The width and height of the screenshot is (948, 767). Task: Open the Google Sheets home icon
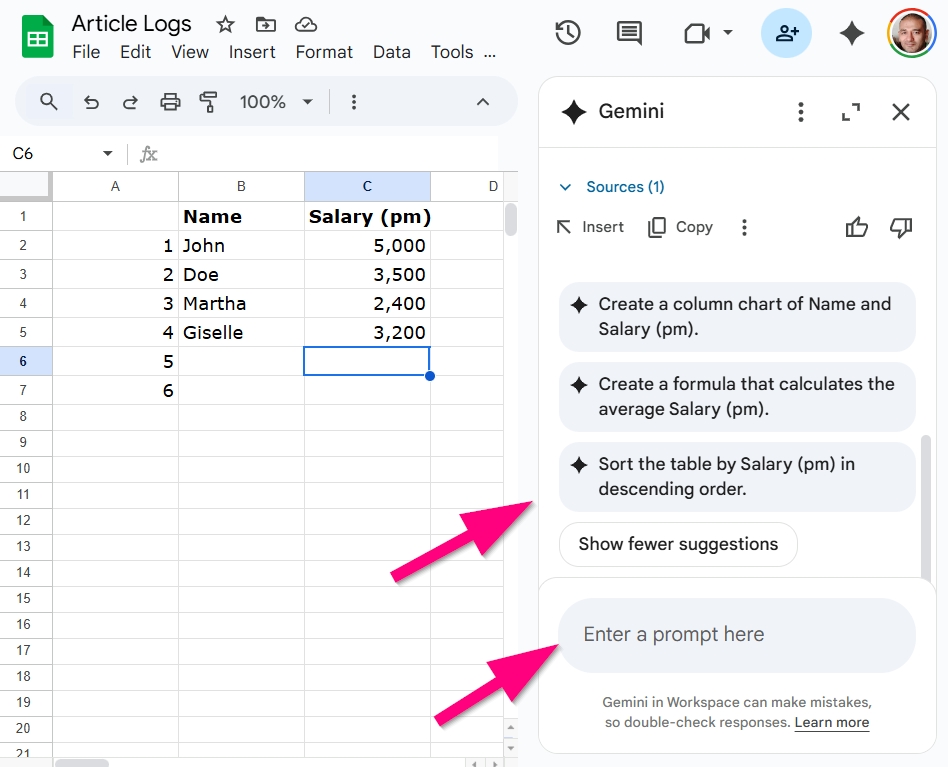pyautogui.click(x=37, y=37)
